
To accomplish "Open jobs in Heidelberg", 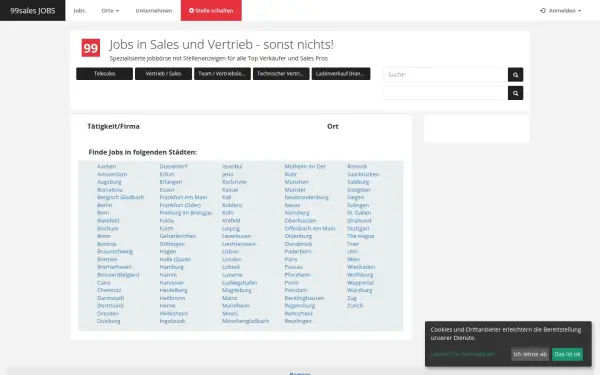I will pyautogui.click(x=173, y=290).
